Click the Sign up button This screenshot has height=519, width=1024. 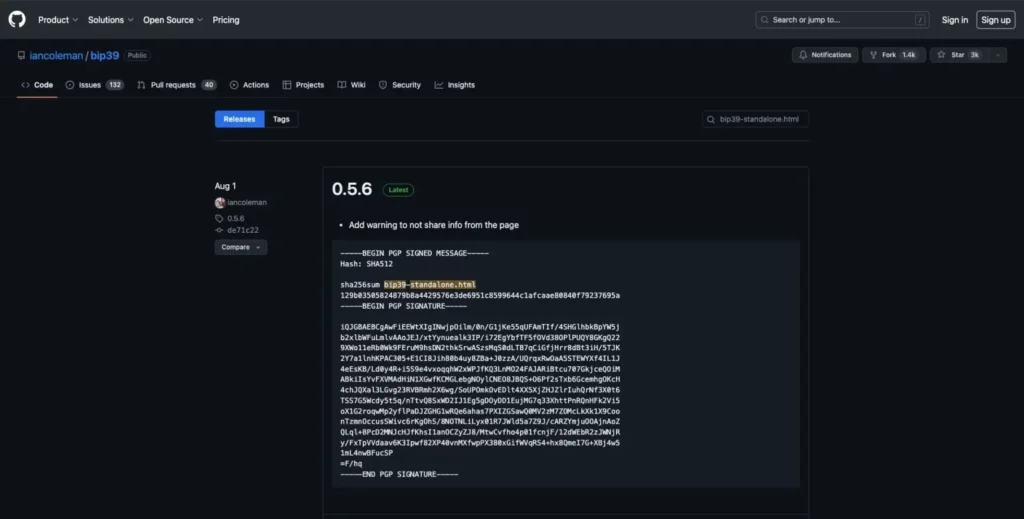coord(995,20)
